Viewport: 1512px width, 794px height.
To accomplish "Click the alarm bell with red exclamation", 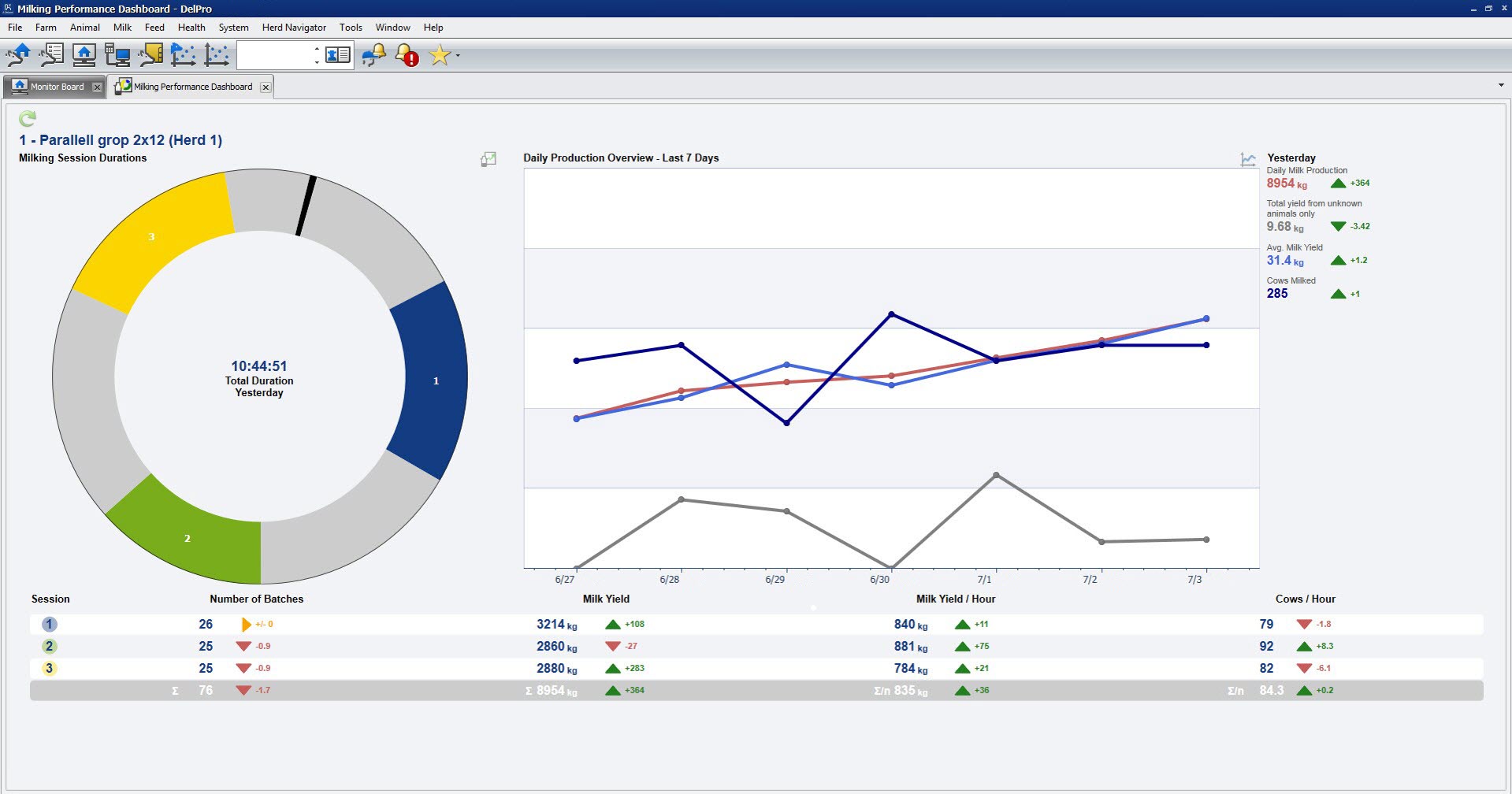I will [407, 54].
